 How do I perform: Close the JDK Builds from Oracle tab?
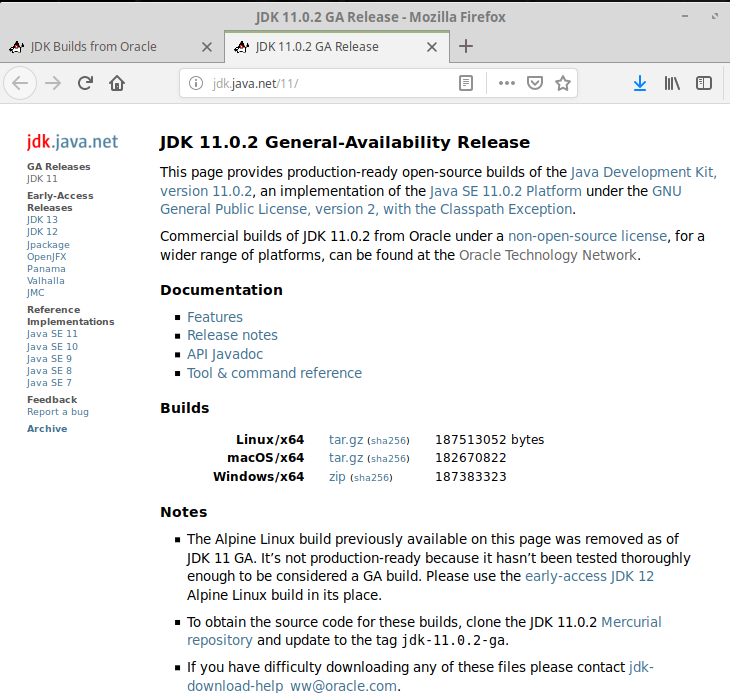point(207,47)
